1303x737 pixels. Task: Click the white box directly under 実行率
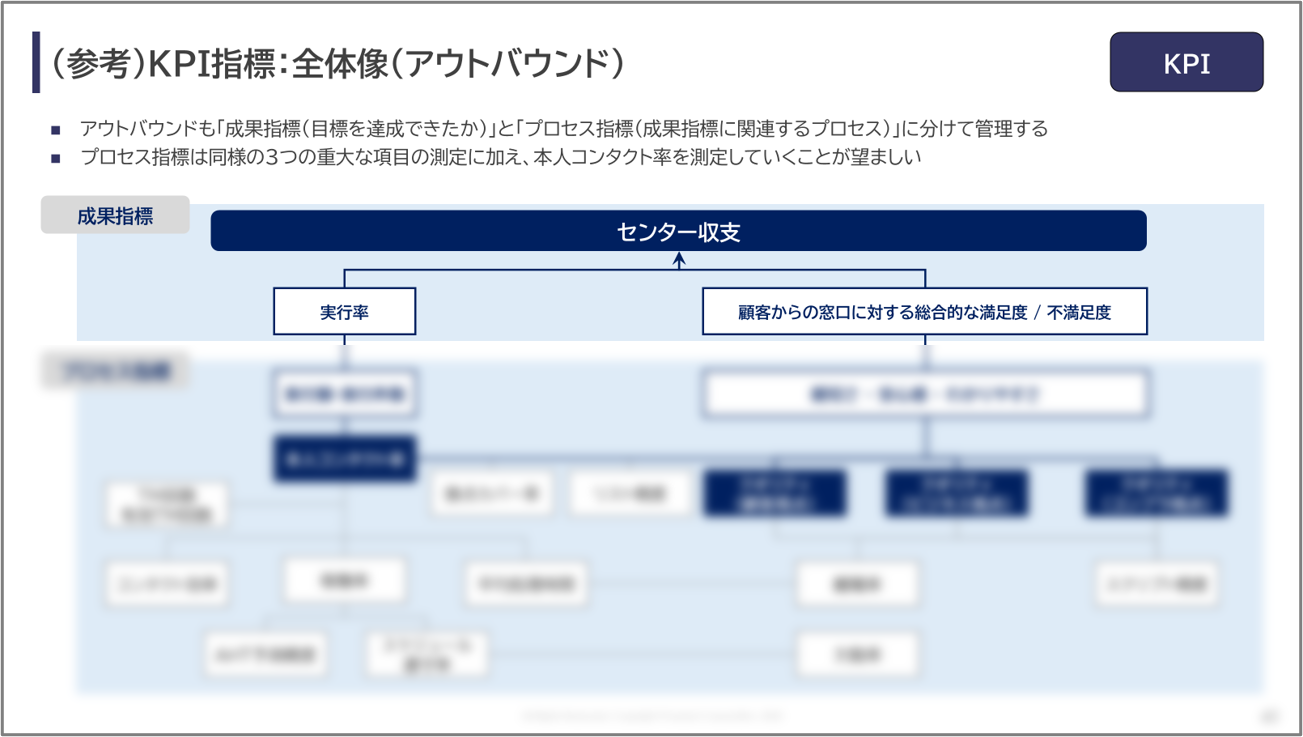[x=345, y=392]
